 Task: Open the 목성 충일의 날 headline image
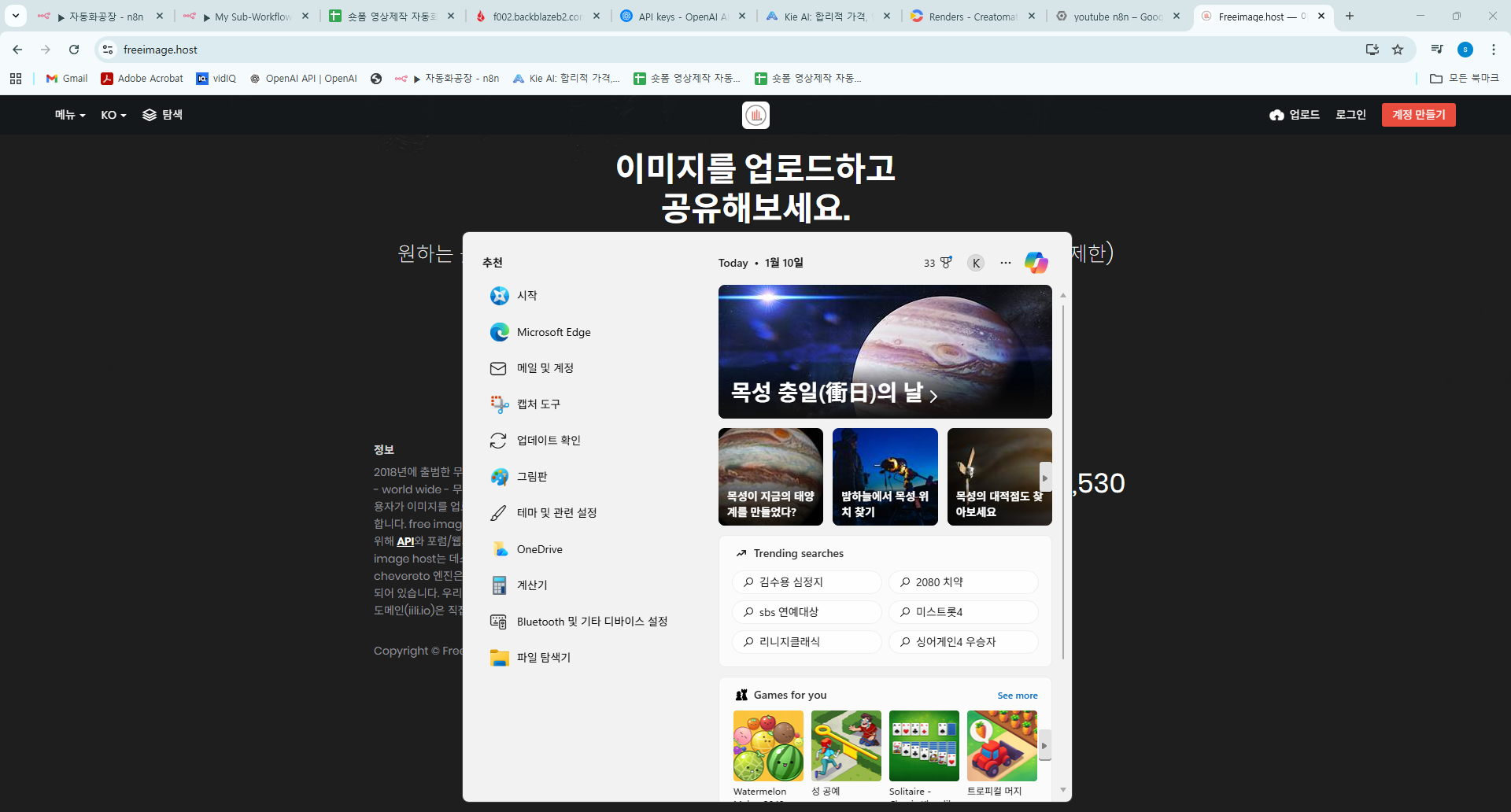pyautogui.click(x=885, y=352)
